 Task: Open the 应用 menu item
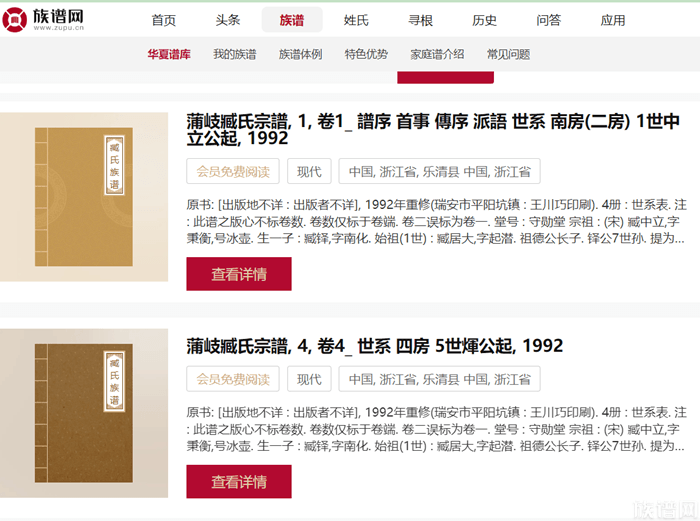click(x=613, y=20)
